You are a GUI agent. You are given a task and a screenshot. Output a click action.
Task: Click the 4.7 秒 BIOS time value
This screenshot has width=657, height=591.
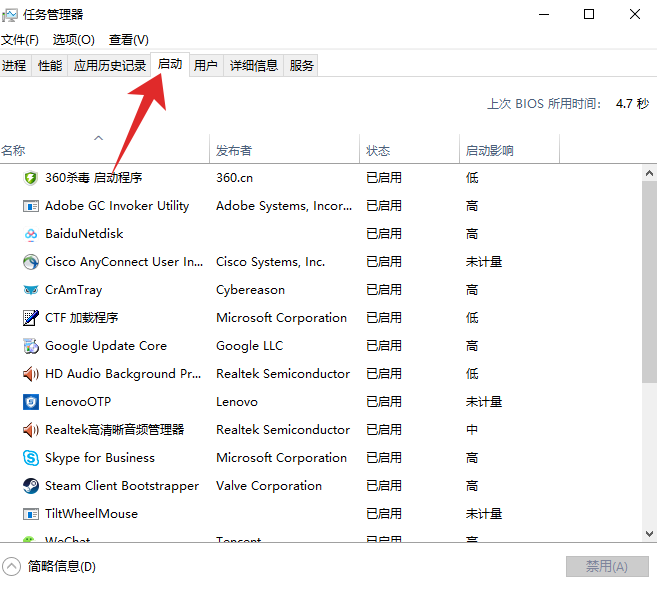point(632,104)
